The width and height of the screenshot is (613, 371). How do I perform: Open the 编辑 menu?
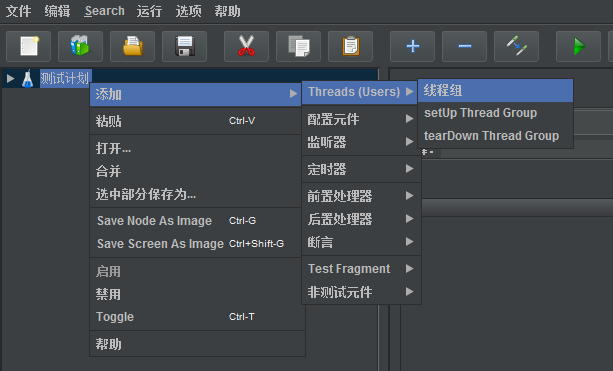57,11
